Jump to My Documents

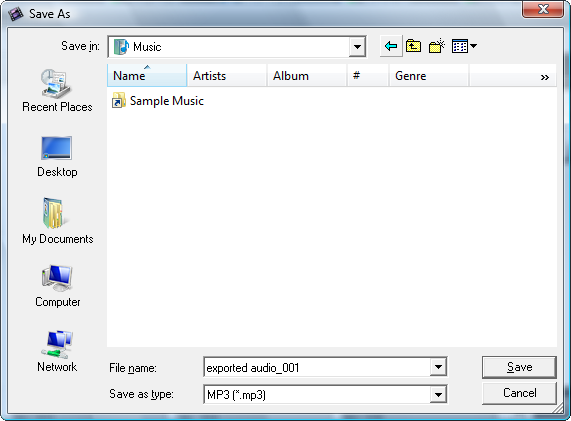click(58, 221)
